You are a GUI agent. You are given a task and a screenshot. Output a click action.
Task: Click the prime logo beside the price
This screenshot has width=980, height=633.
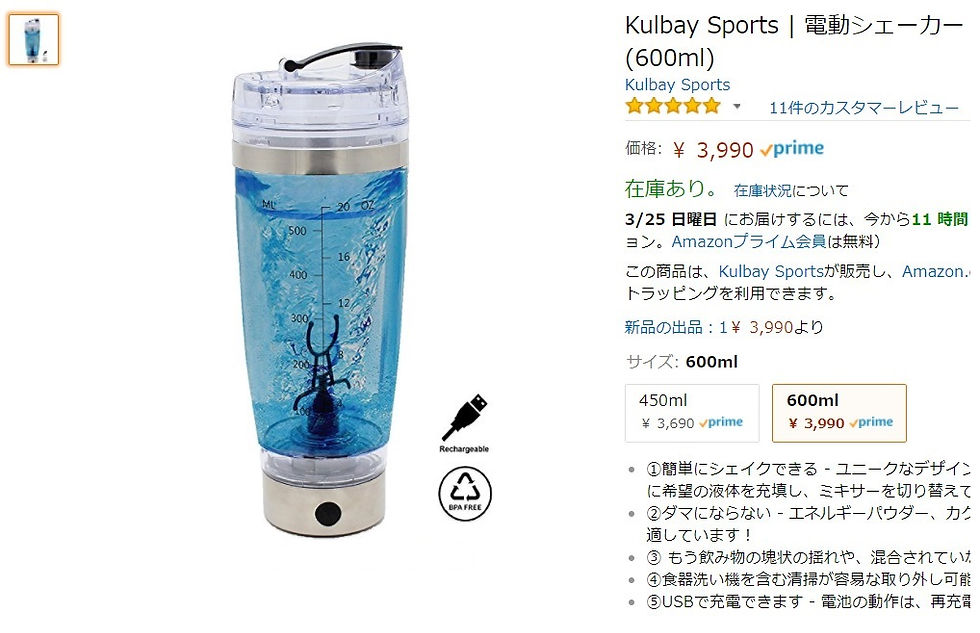tap(792, 149)
